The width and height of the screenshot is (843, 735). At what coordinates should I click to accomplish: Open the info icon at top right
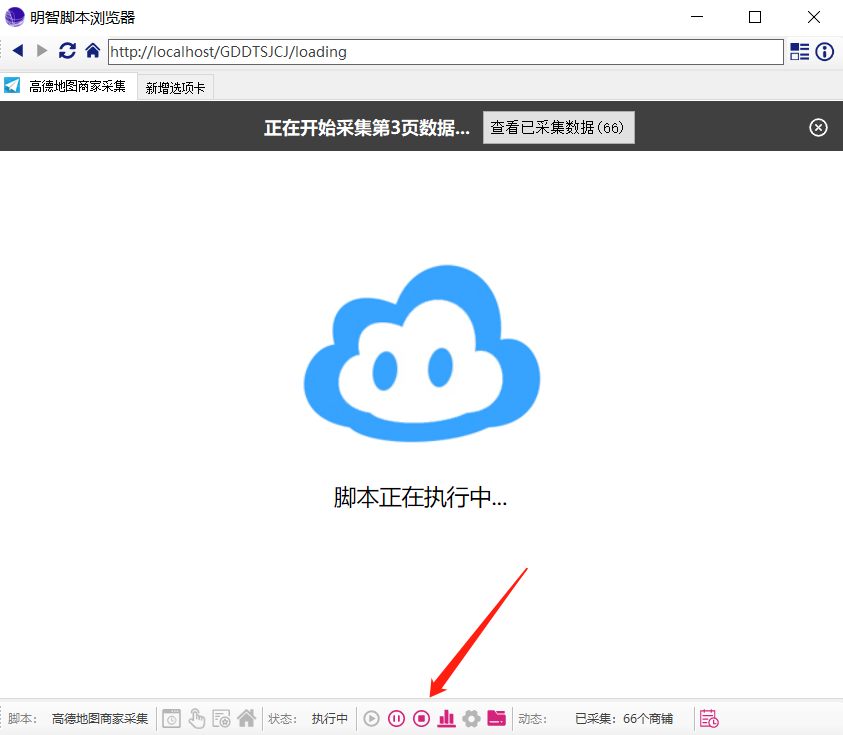pyautogui.click(x=825, y=52)
